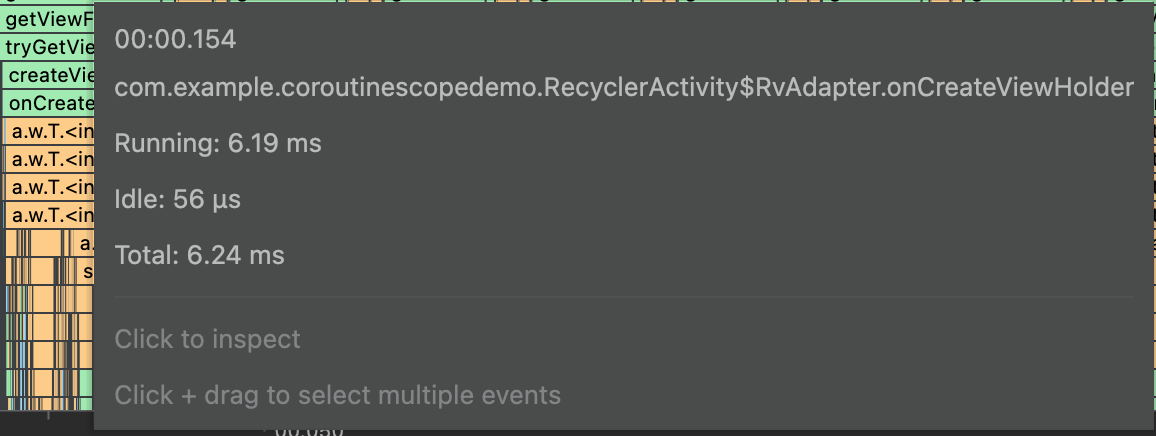The width and height of the screenshot is (1156, 436).
Task: Select the topmost a.w.T.<in bar
Action: (x=50, y=131)
